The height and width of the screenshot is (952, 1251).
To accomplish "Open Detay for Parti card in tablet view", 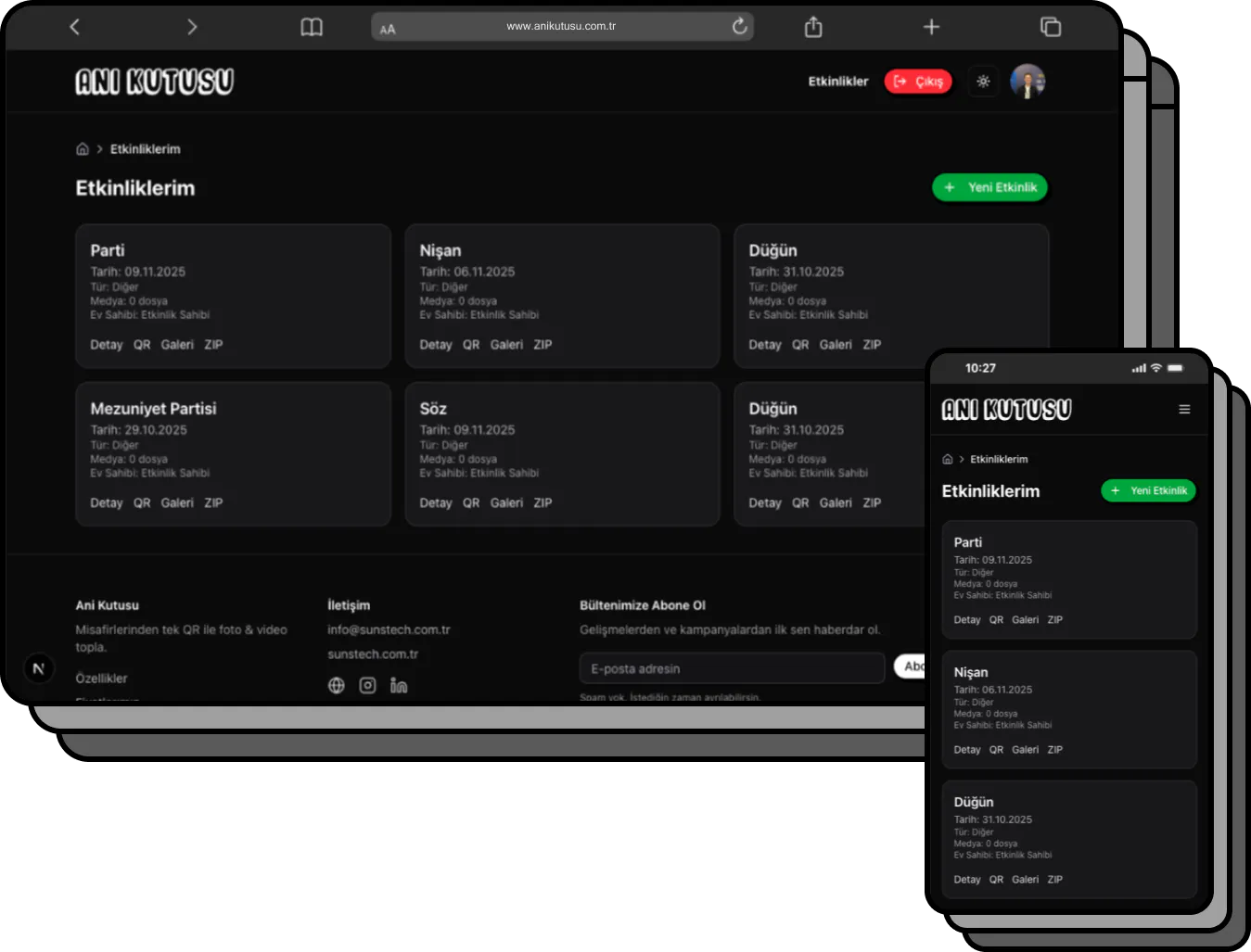I will tap(107, 345).
